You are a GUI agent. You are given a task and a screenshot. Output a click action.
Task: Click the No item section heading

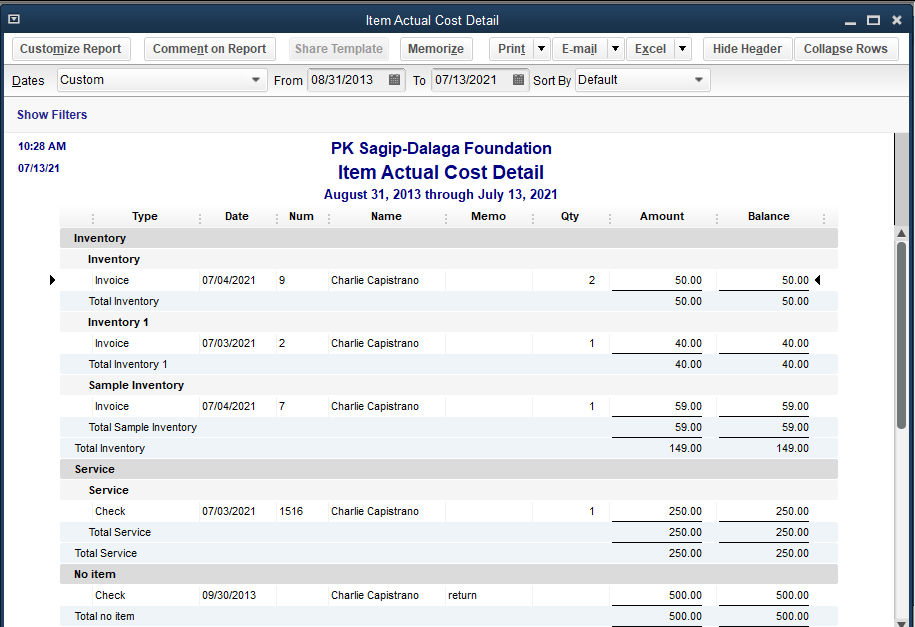[95, 574]
